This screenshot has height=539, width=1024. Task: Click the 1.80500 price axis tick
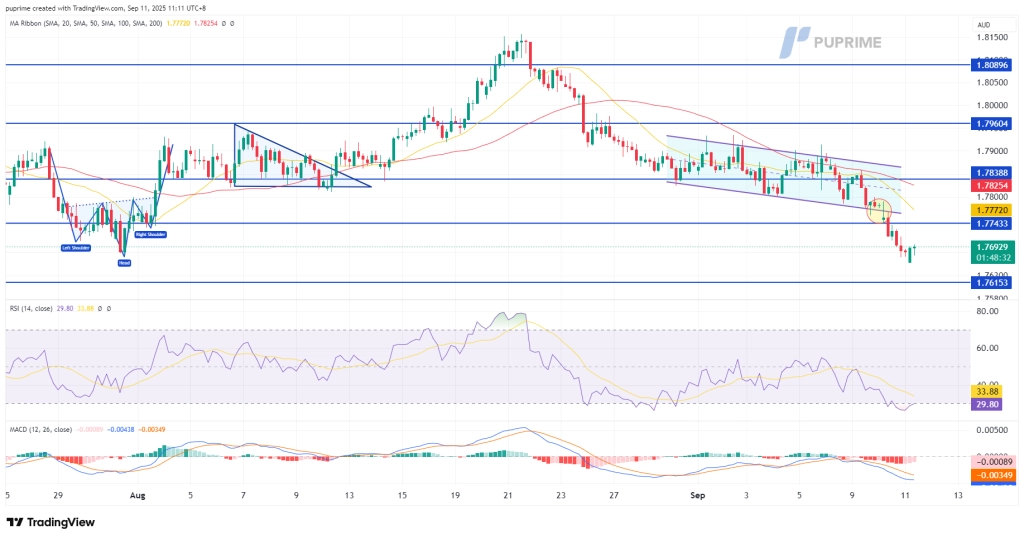pyautogui.click(x=992, y=82)
